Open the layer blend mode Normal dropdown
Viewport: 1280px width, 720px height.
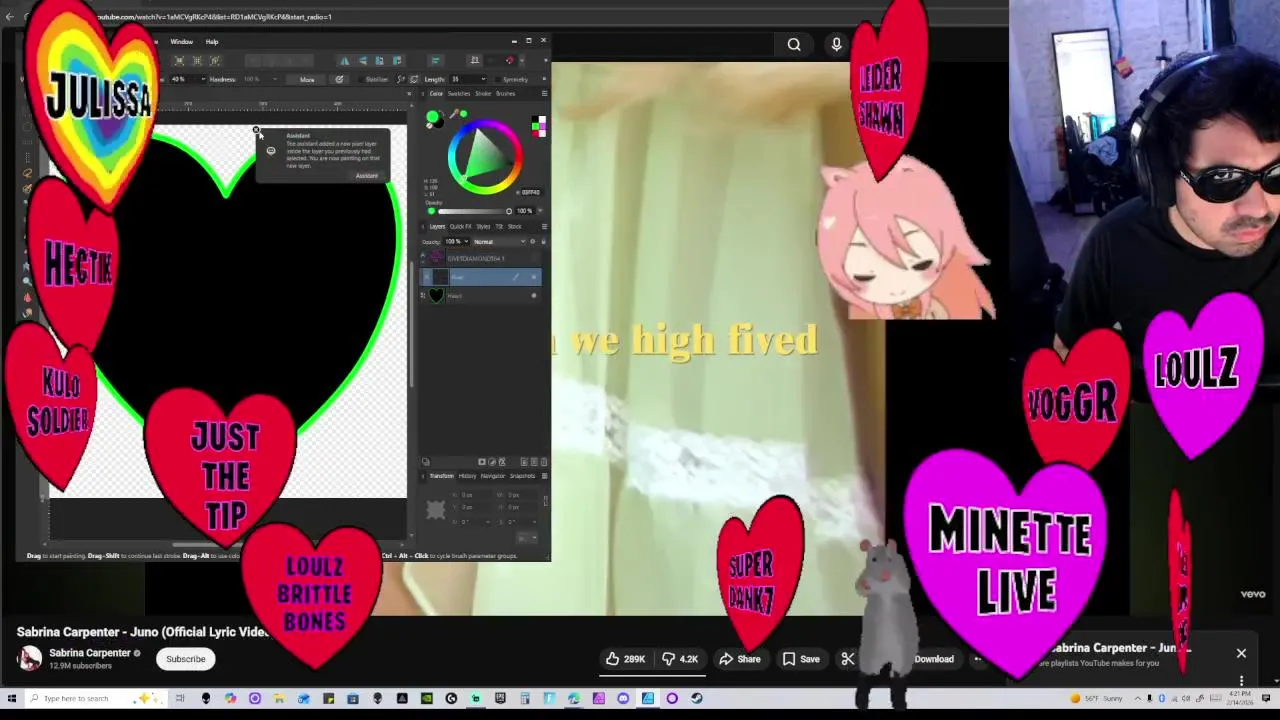(497, 242)
